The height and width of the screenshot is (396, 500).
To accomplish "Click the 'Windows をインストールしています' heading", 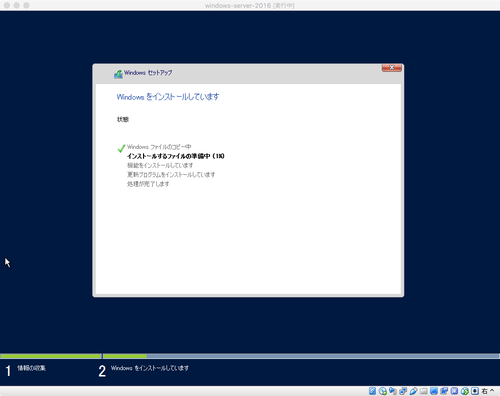I will pyautogui.click(x=168, y=97).
